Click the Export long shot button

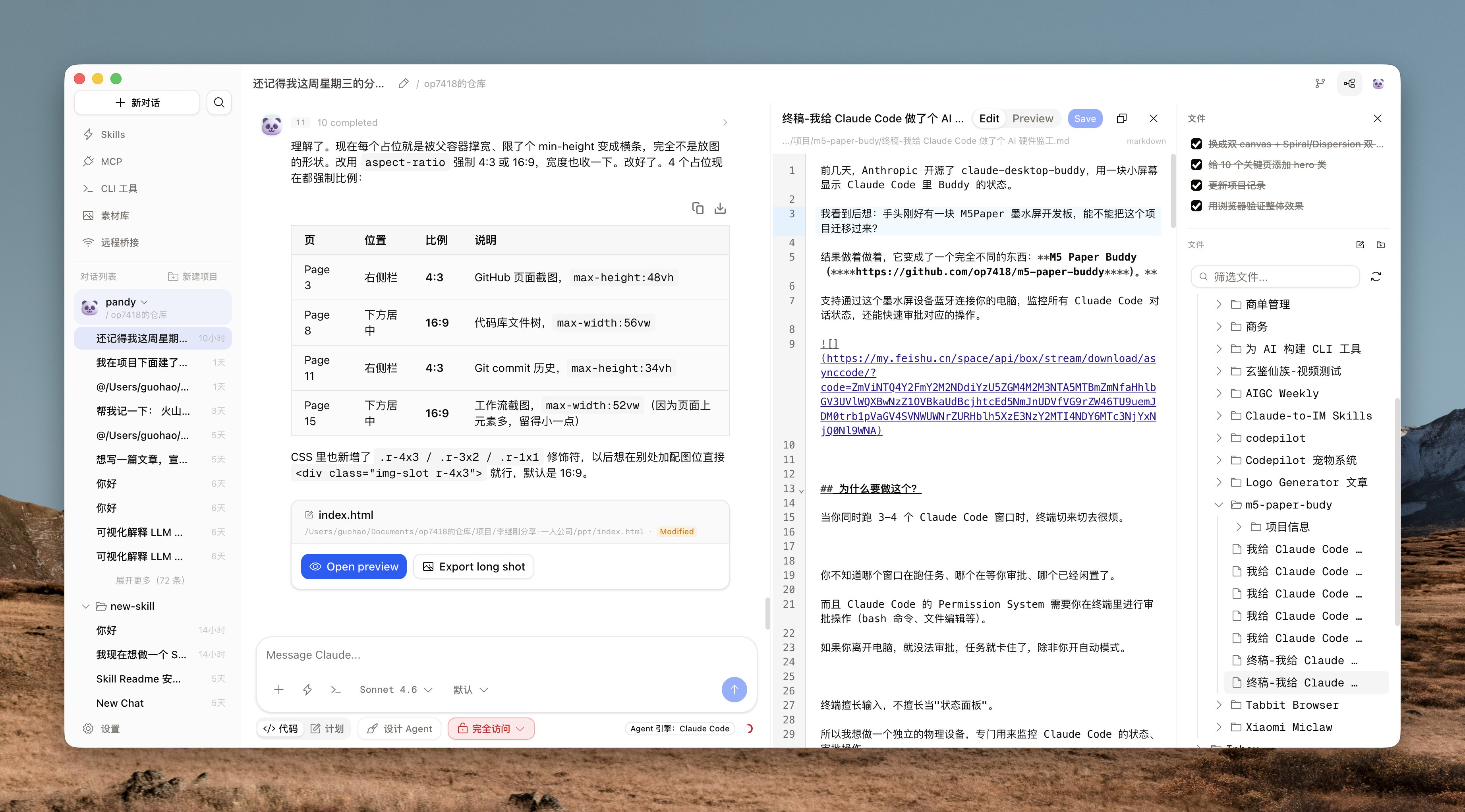(x=473, y=566)
